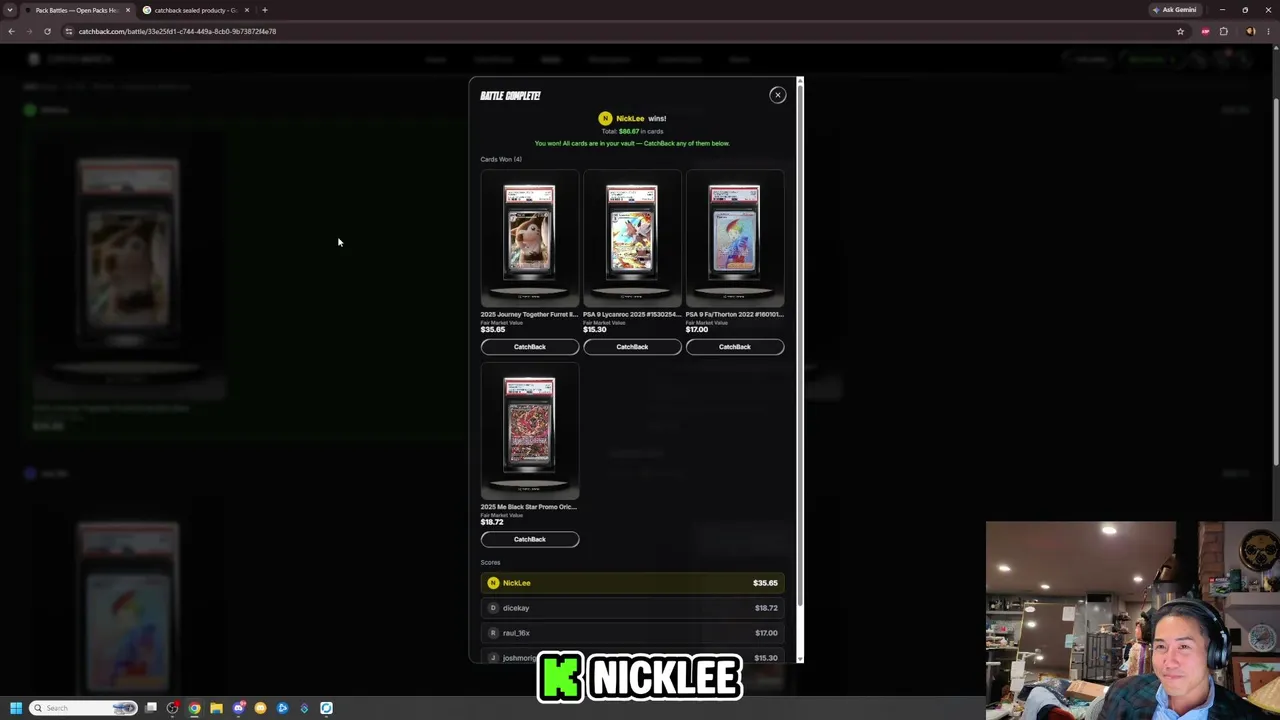
Task: Bookmark this page with the star icon
Action: click(1180, 31)
